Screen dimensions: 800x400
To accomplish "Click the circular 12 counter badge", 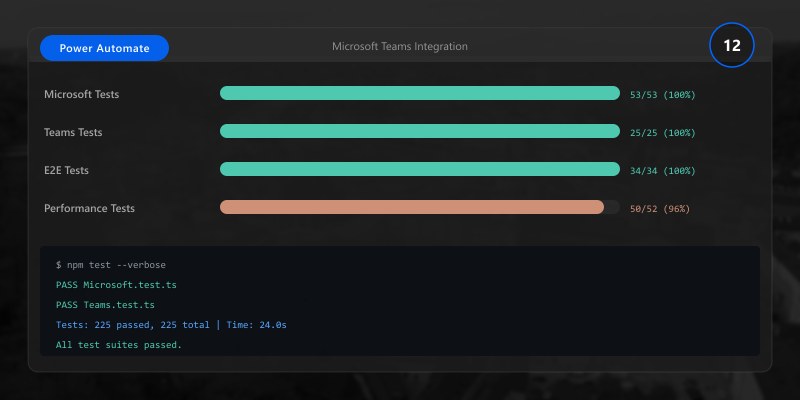I will coord(732,45).
